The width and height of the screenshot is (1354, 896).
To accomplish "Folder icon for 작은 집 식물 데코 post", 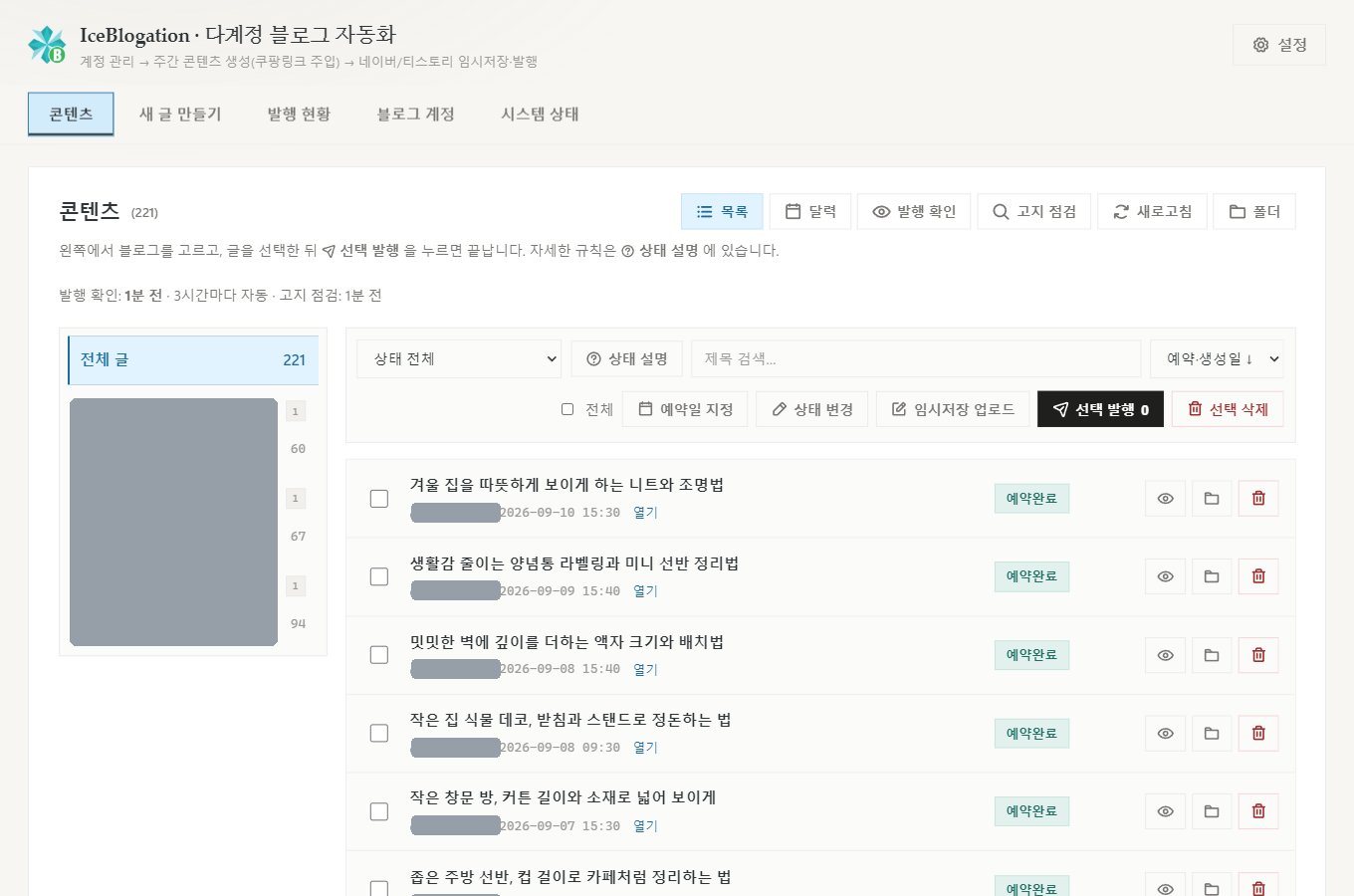I will [x=1212, y=733].
